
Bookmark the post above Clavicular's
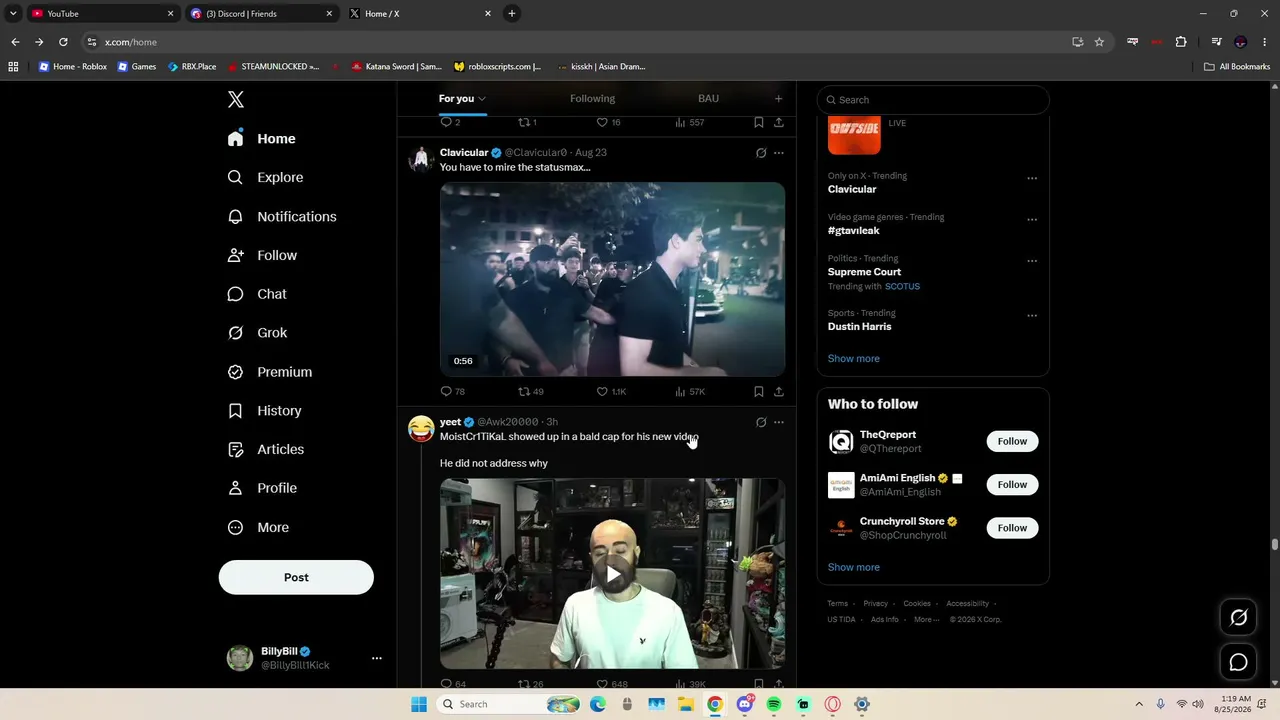(x=759, y=122)
